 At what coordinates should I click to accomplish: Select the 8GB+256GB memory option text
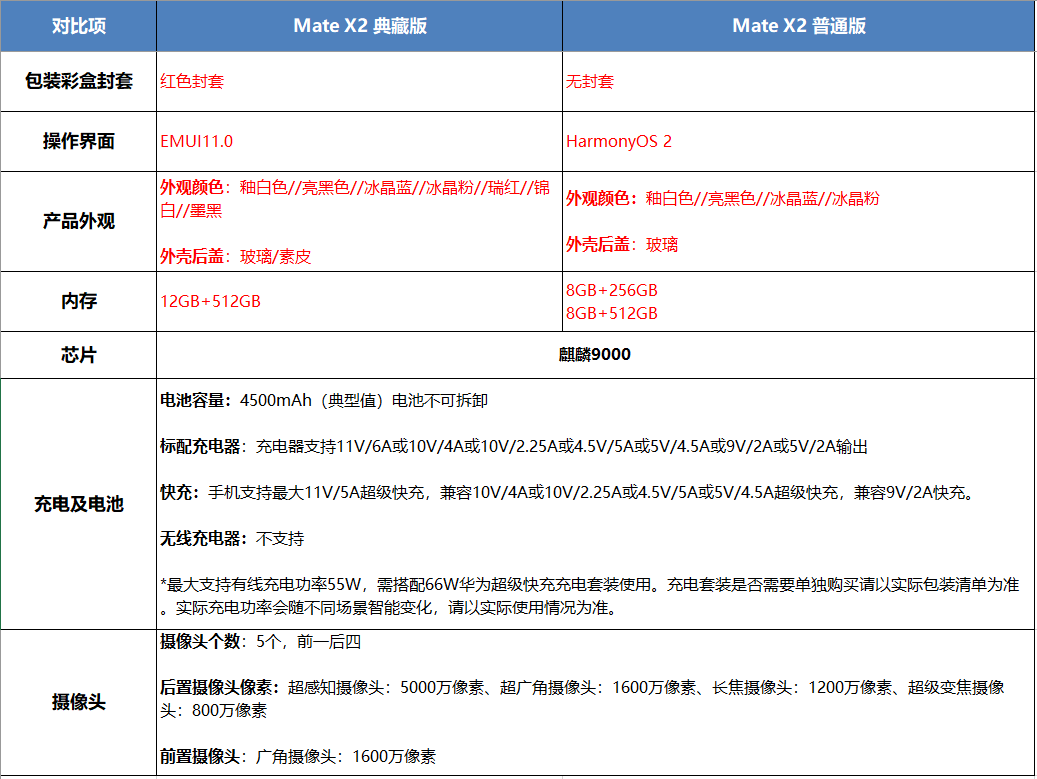point(611,290)
